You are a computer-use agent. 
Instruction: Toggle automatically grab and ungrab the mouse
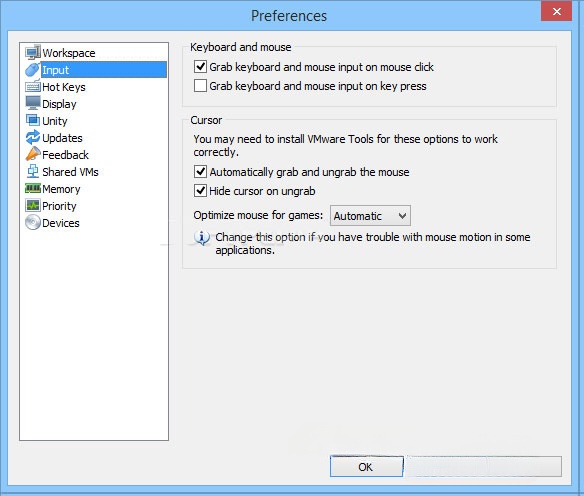[x=200, y=172]
